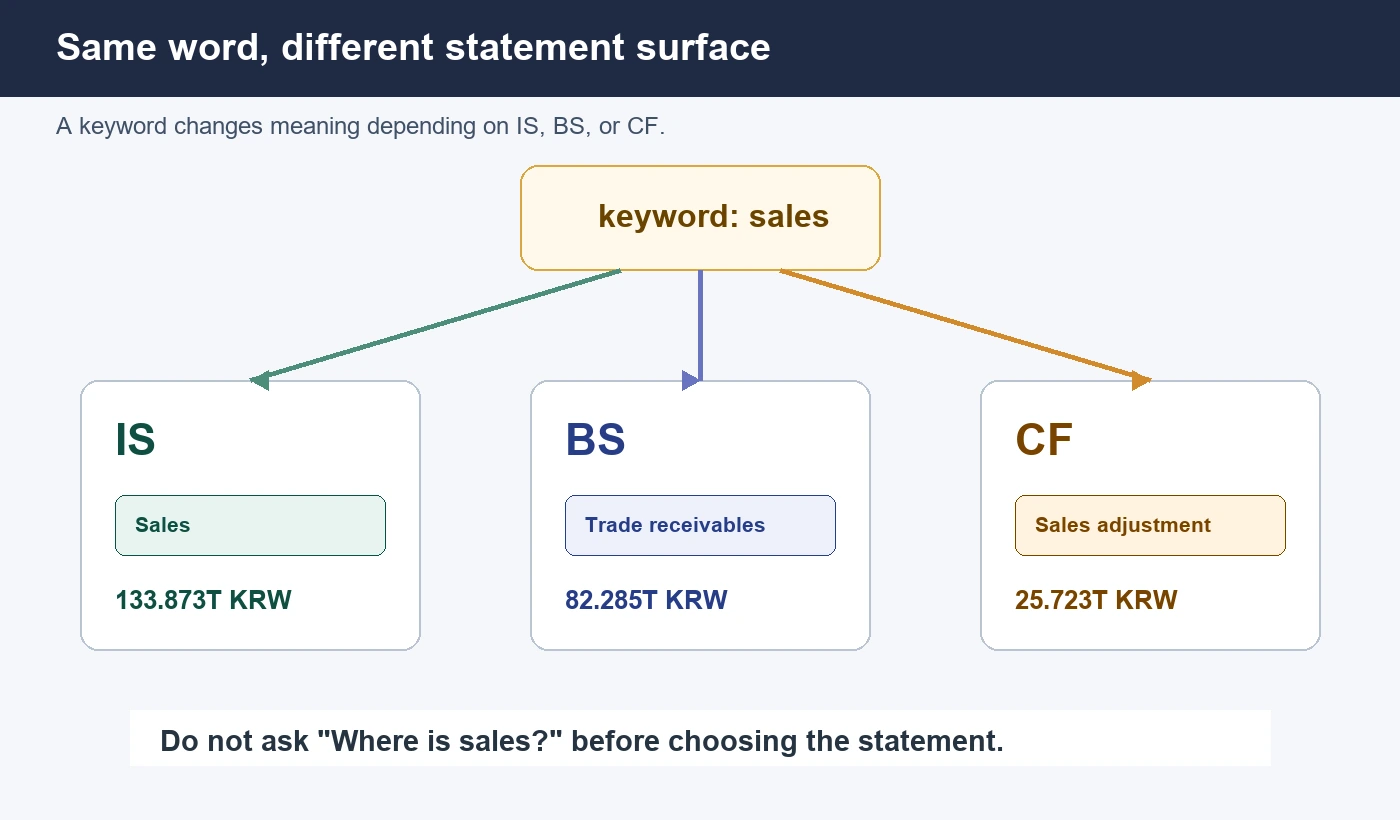
Task: Click the subtitle about keyword changing meaning
Action: [360, 127]
